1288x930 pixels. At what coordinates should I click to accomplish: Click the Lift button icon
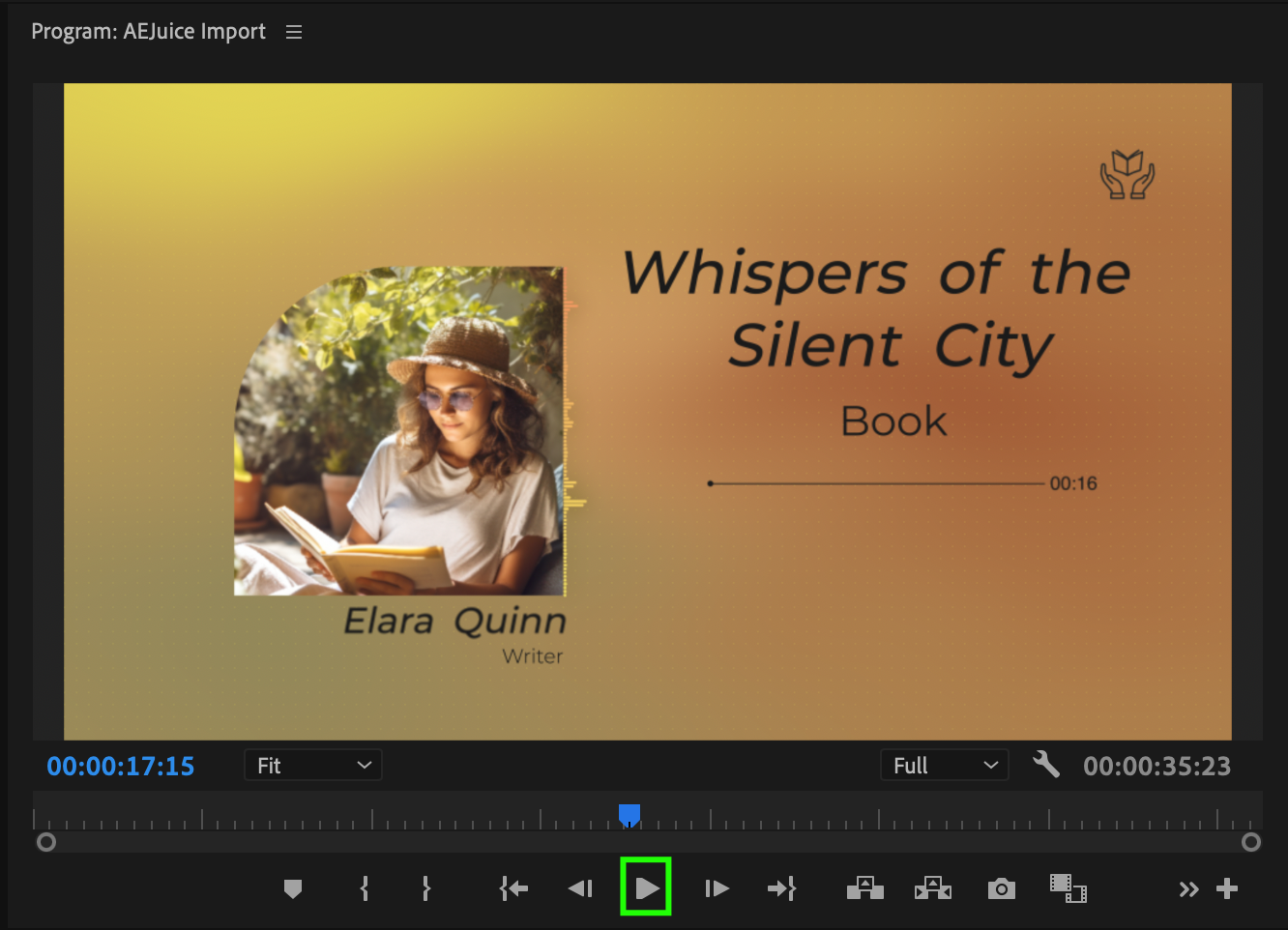tap(865, 888)
